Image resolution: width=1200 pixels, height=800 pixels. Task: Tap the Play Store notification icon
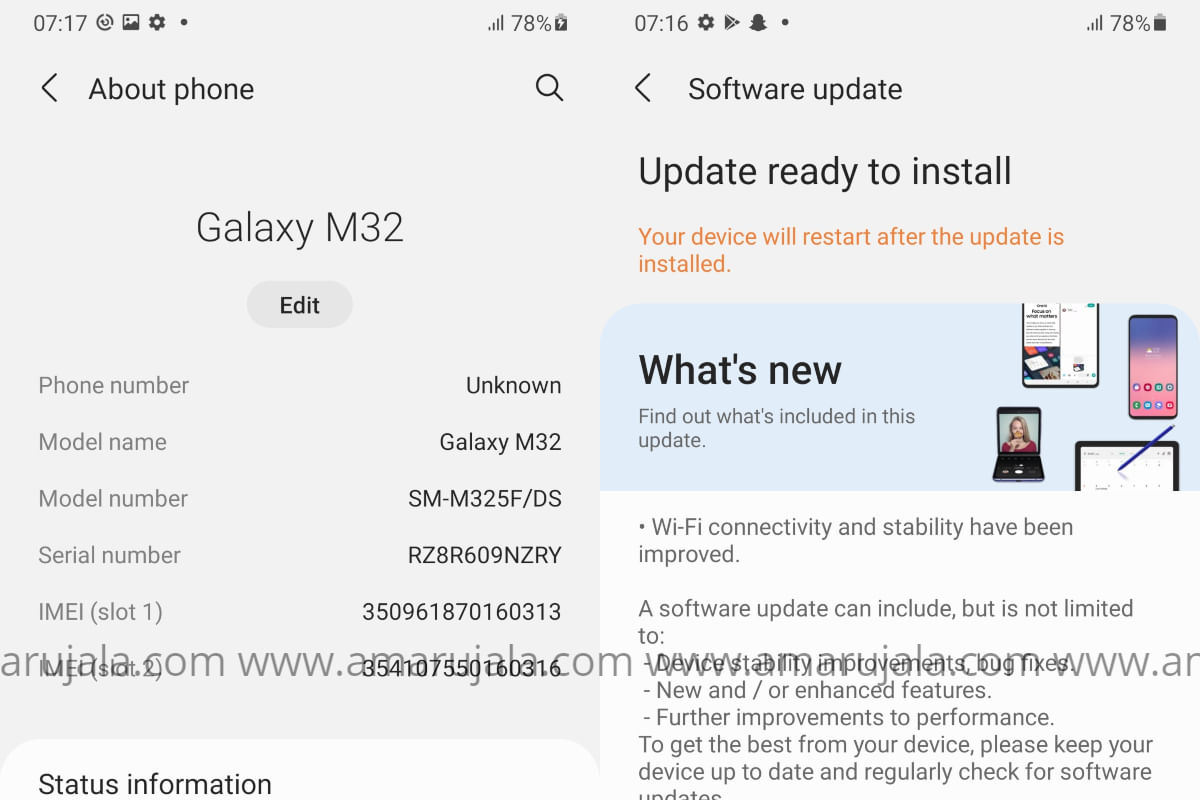pyautogui.click(x=732, y=23)
